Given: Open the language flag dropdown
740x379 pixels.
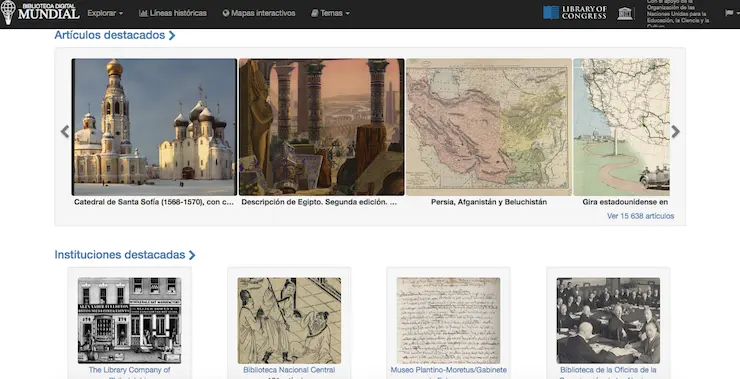Looking at the screenshot, I should (732, 13).
